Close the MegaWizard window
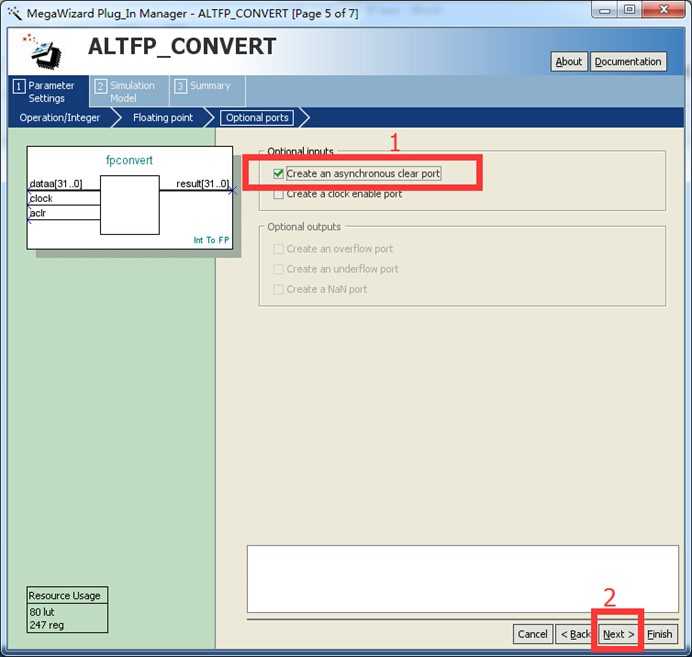 (664, 10)
